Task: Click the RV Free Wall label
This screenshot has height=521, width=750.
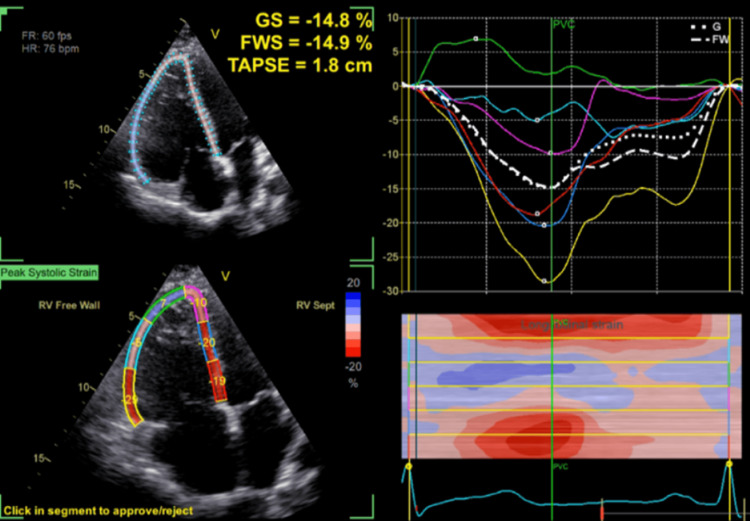Action: point(69,305)
